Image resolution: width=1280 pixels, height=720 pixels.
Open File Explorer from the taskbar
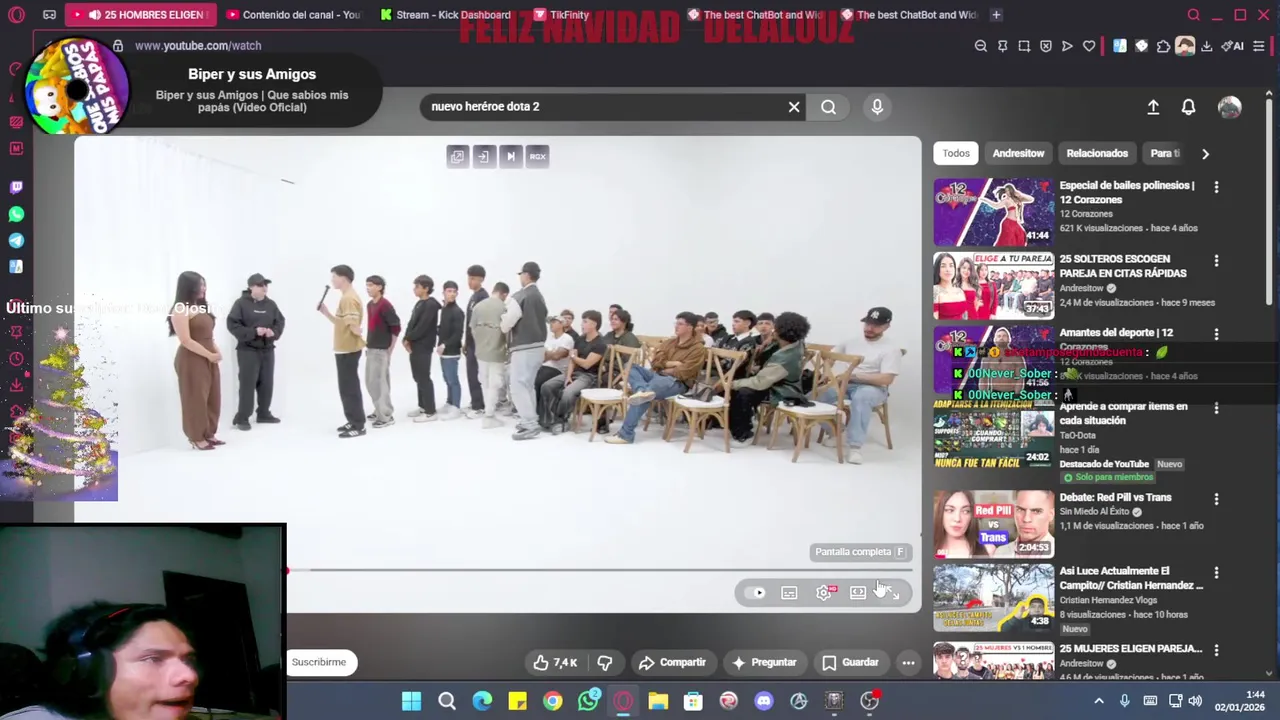658,701
